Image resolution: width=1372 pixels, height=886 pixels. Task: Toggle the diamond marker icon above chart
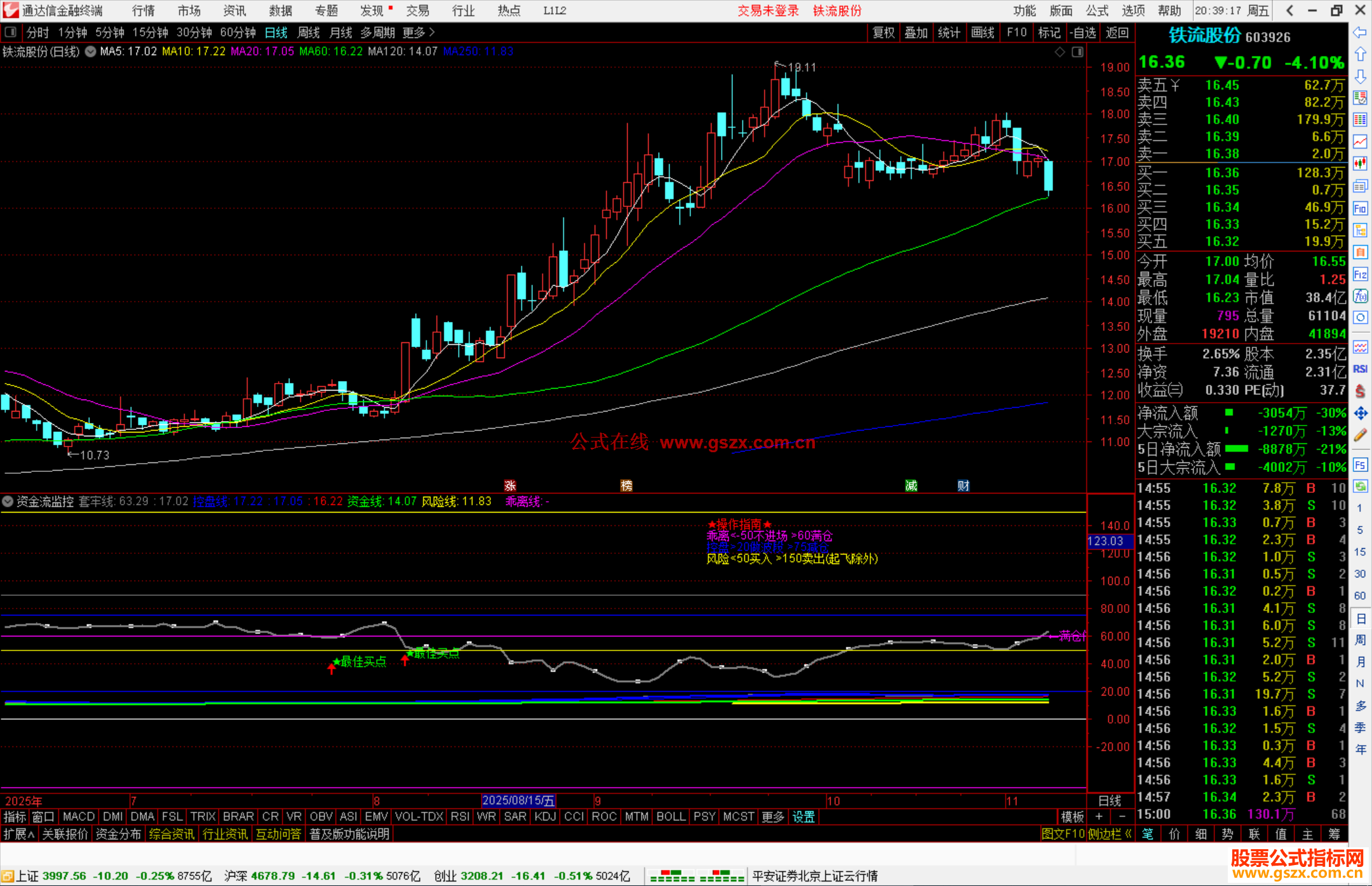coord(1059,52)
